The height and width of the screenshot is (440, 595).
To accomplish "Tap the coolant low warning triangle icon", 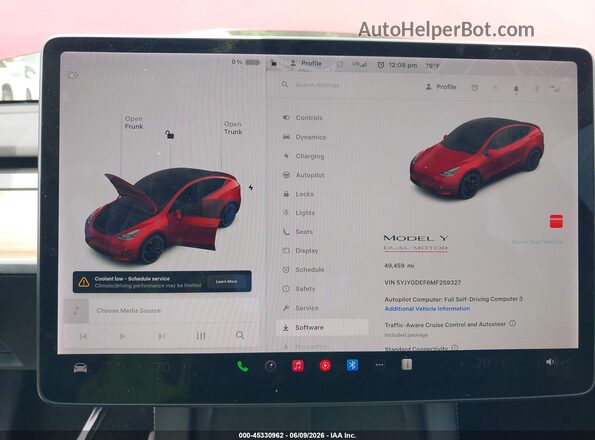I will [x=83, y=282].
